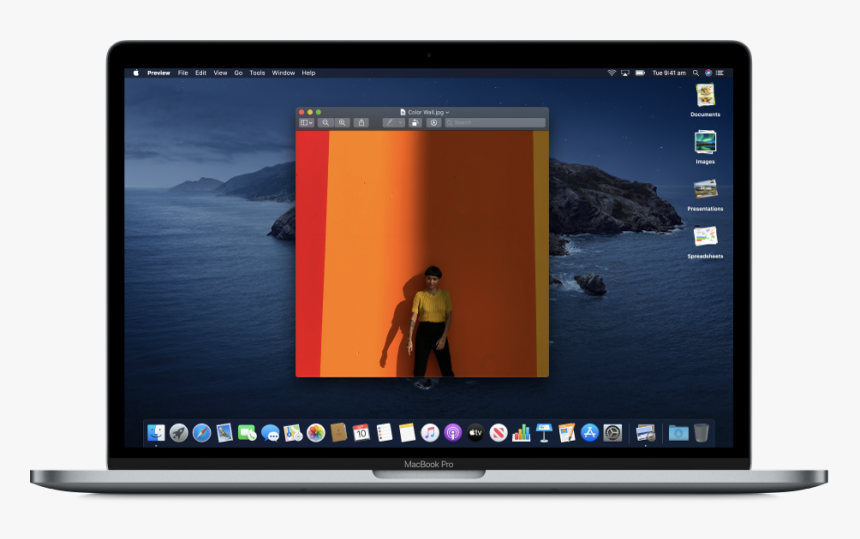The height and width of the screenshot is (539, 860).
Task: Open Calendar from the Dock
Action: click(x=361, y=433)
